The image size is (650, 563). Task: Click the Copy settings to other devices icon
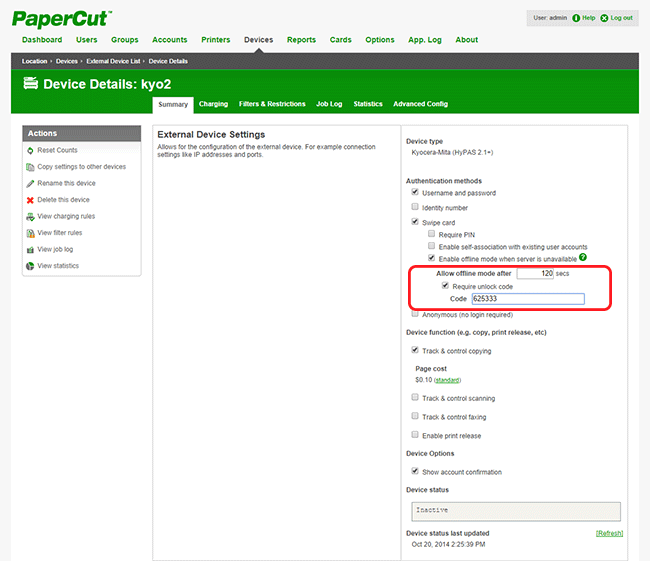30,167
